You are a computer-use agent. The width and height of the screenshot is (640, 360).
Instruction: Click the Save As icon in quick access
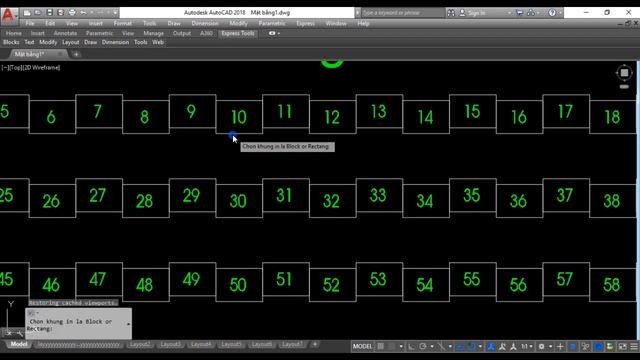(x=60, y=13)
